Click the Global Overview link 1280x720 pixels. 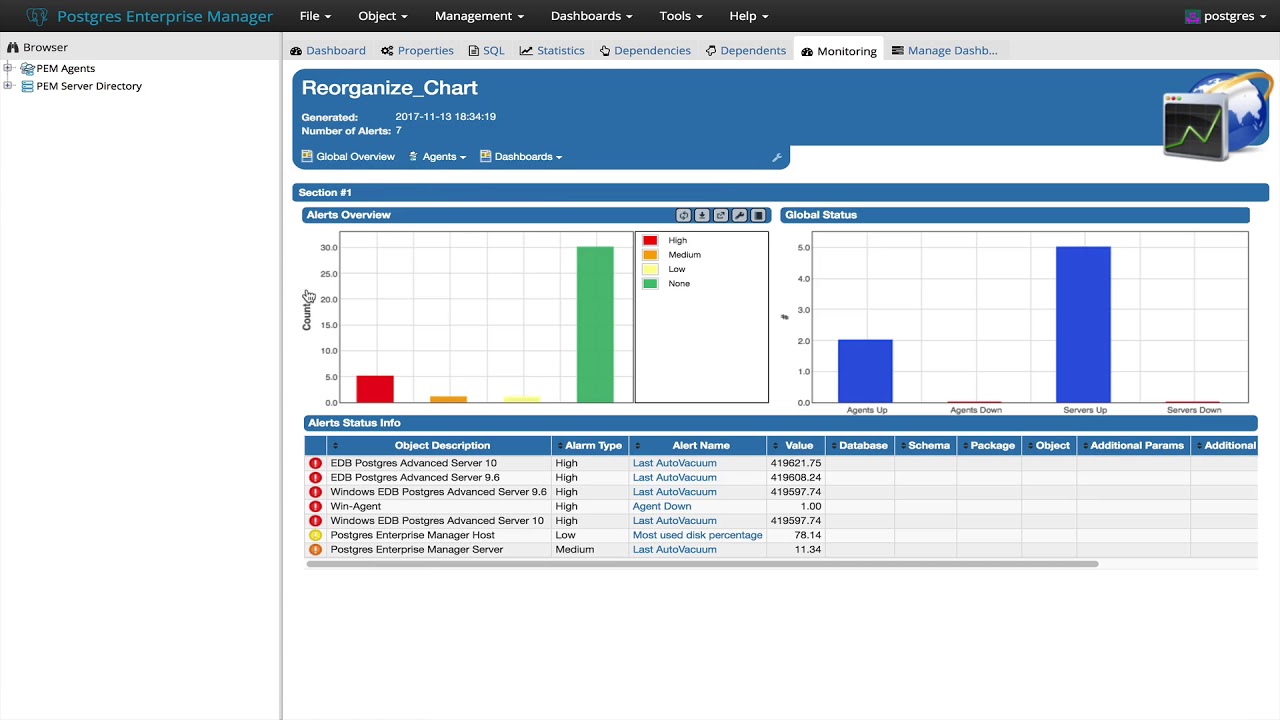[355, 157]
